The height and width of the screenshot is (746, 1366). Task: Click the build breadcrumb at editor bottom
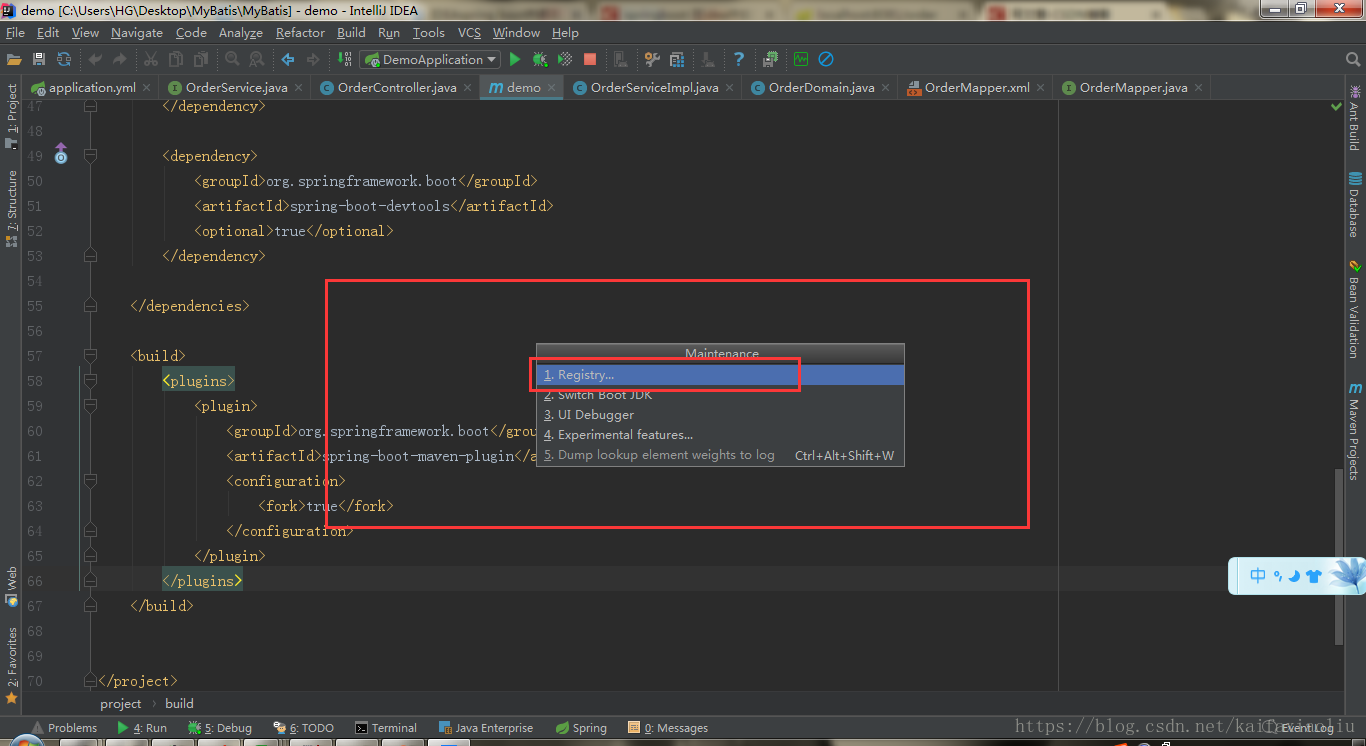pos(179,704)
